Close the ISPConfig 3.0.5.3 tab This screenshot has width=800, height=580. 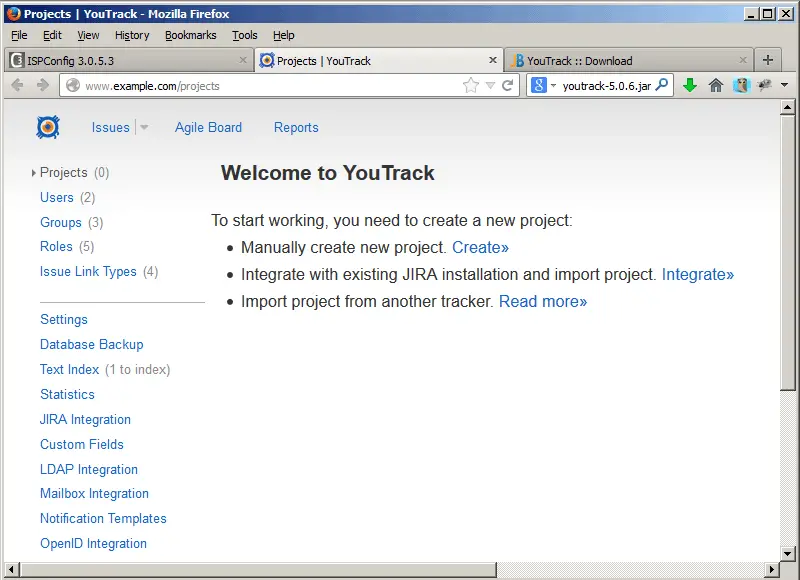tap(243, 60)
